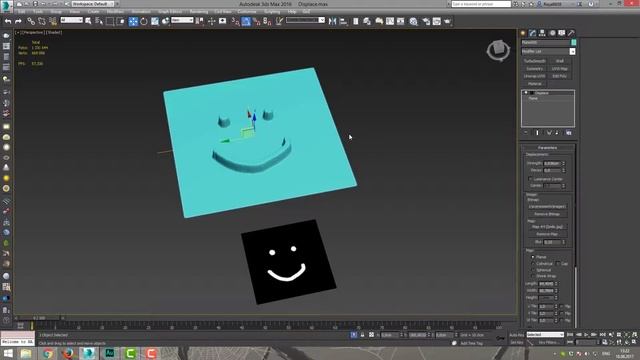
Task: Select the Cylindrical mapping radio button
Action: (533, 264)
